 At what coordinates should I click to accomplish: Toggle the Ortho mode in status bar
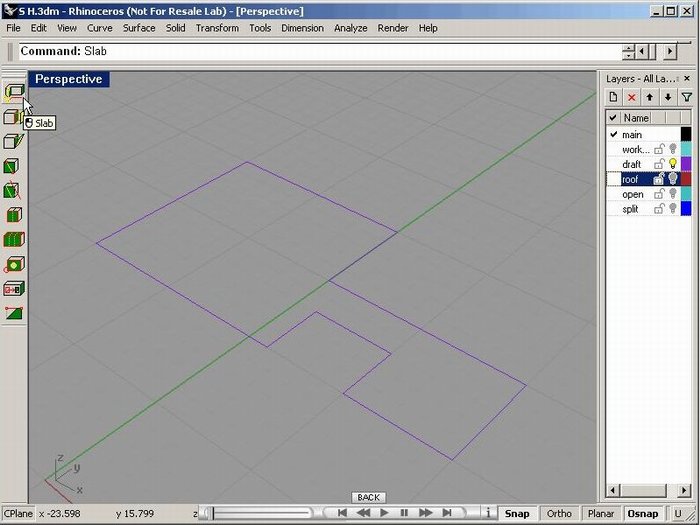[x=559, y=513]
